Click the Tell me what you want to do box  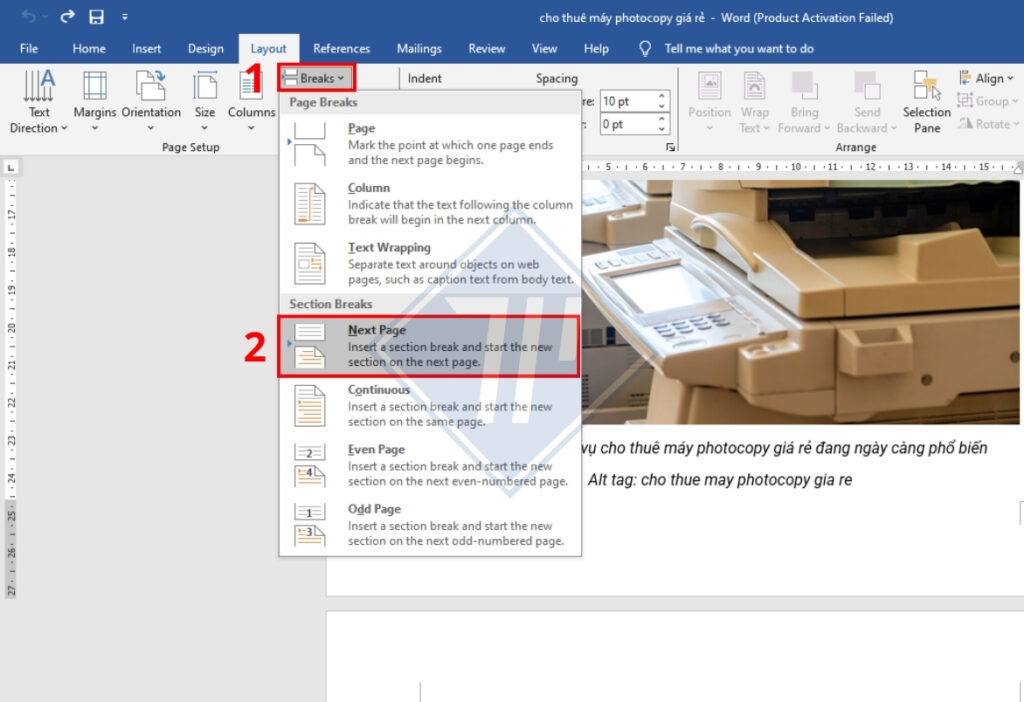(x=739, y=48)
